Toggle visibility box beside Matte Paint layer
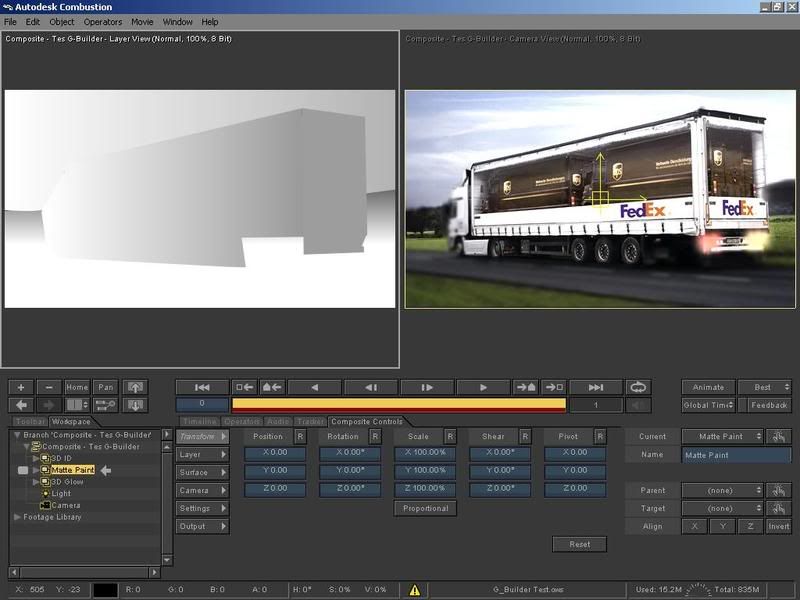This screenshot has width=800, height=600. 23,470
